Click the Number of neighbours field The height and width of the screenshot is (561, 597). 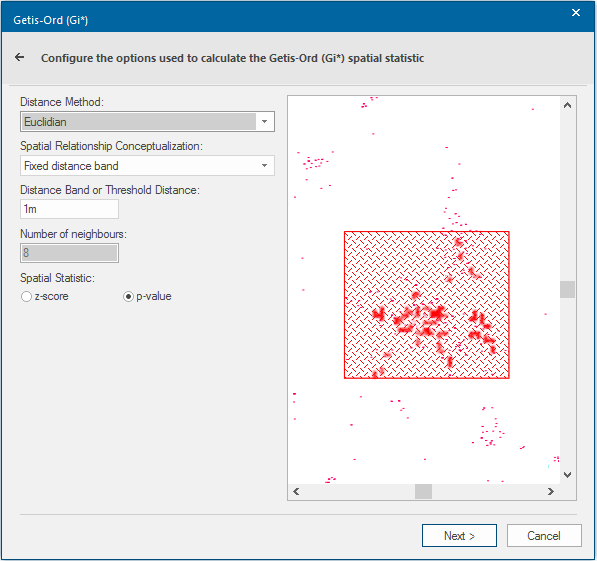[x=69, y=253]
